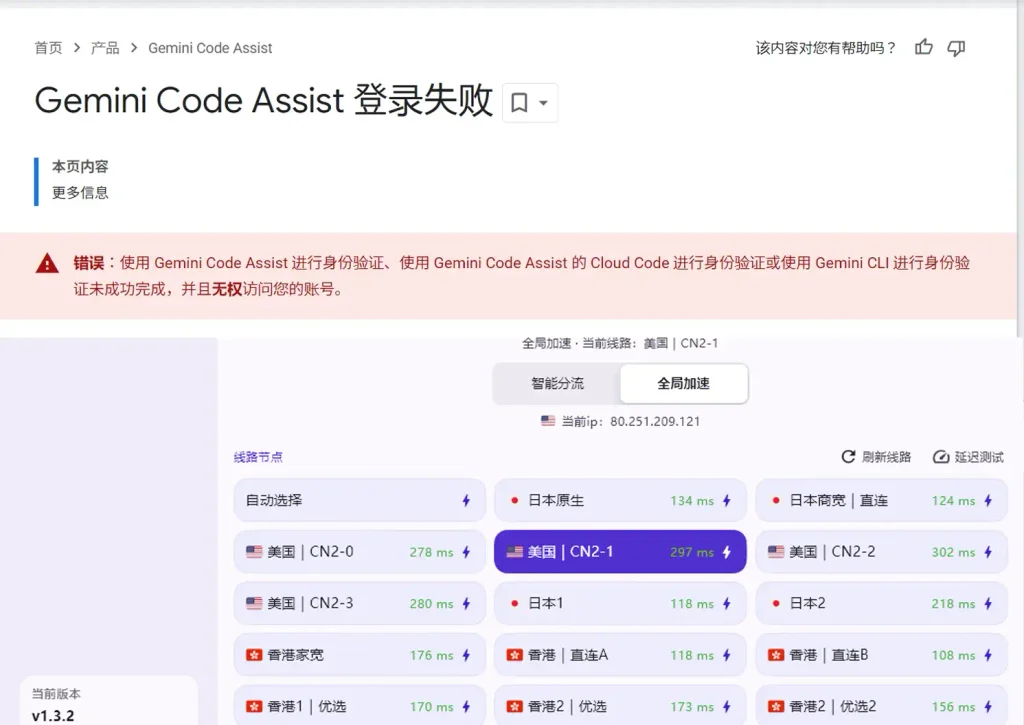This screenshot has width=1024, height=725.
Task: Run the 延迟测试 latency test
Action: point(968,457)
